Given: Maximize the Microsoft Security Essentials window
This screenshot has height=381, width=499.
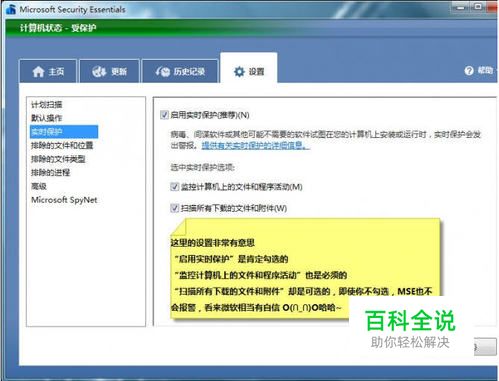Looking at the screenshot, I should pyautogui.click(x=478, y=7).
